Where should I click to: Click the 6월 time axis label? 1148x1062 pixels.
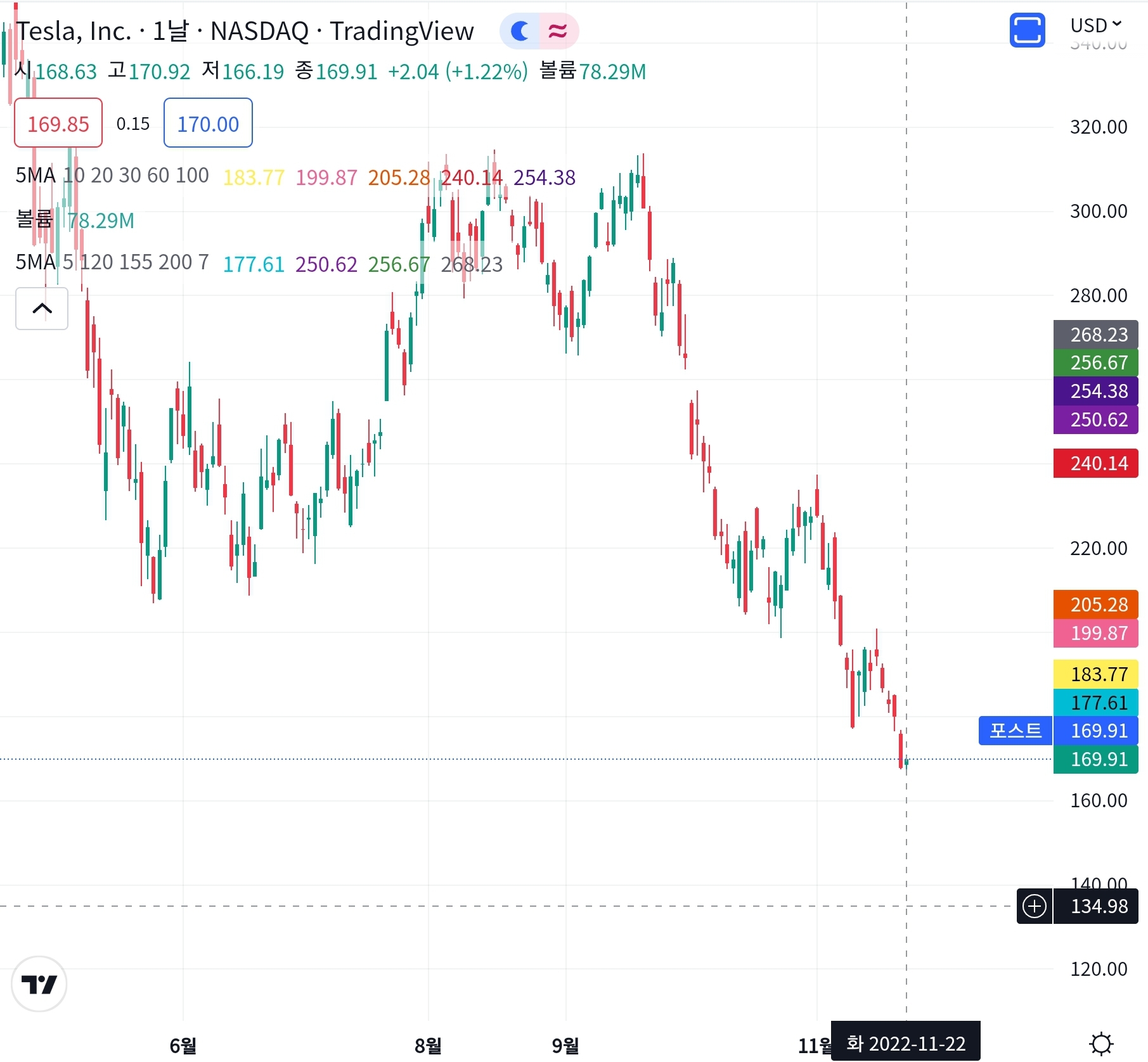[183, 1045]
